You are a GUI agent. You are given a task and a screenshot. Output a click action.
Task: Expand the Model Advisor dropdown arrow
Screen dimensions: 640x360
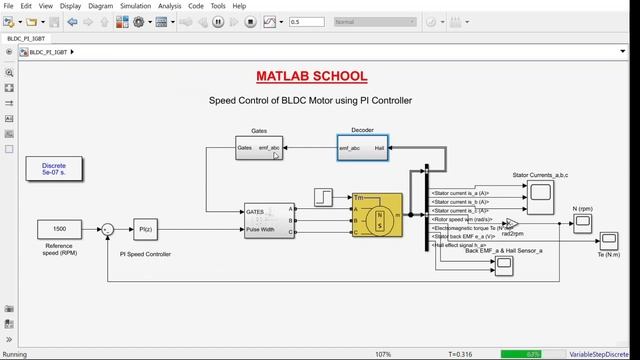click(x=442, y=22)
